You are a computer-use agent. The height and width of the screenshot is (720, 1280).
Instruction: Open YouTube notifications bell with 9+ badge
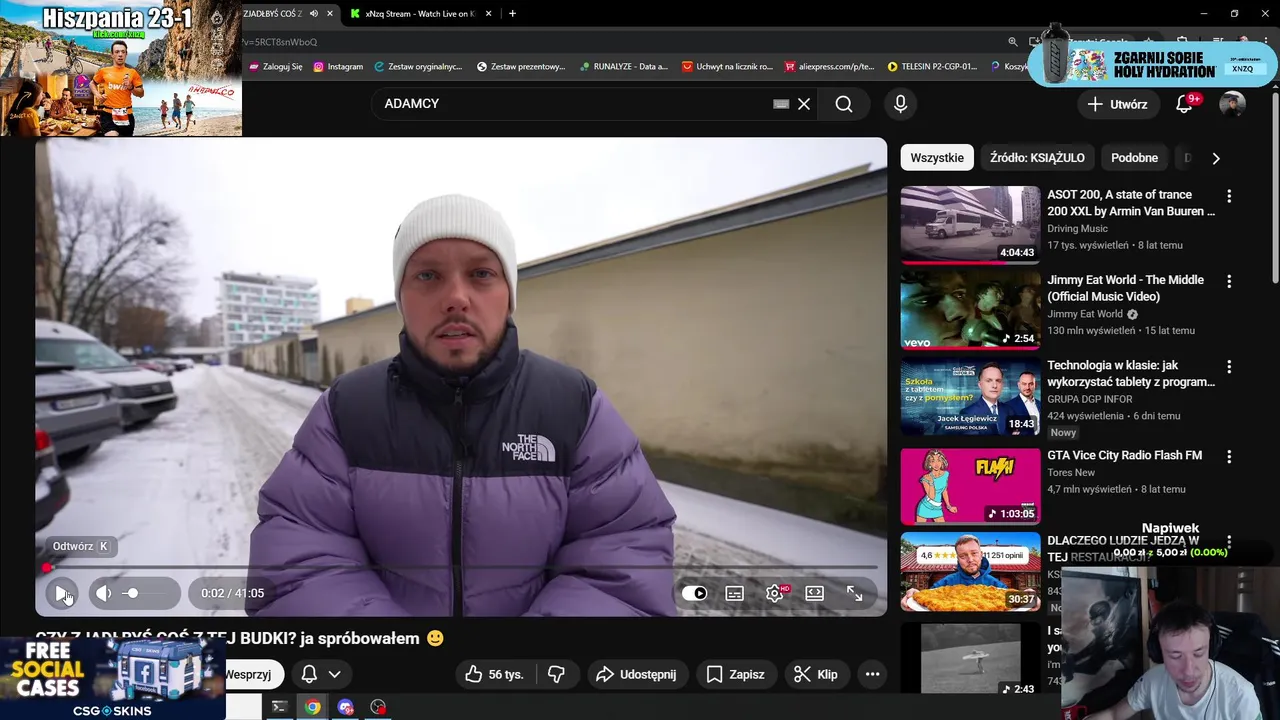tap(1185, 104)
